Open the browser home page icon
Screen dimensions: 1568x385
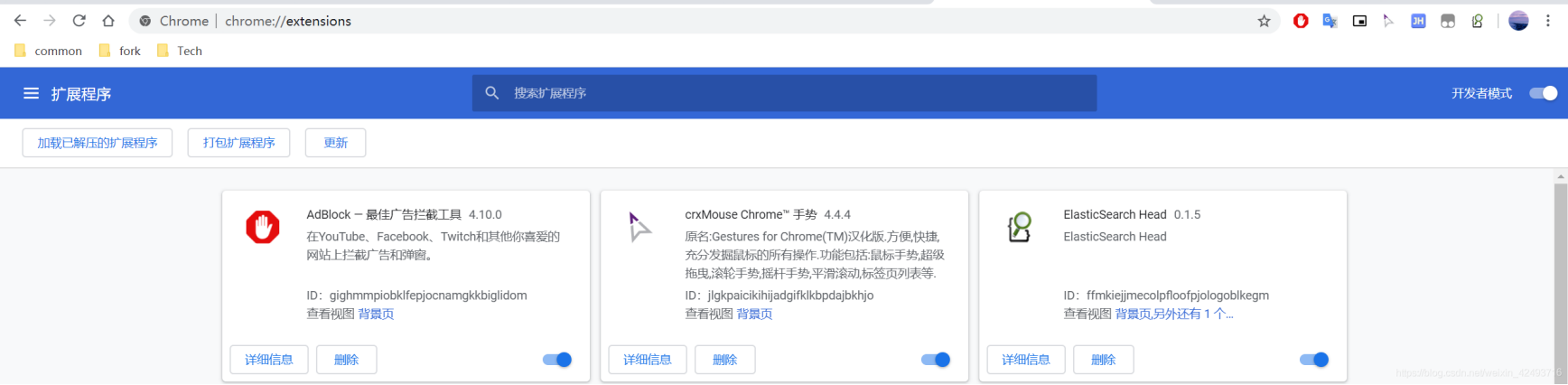[108, 21]
